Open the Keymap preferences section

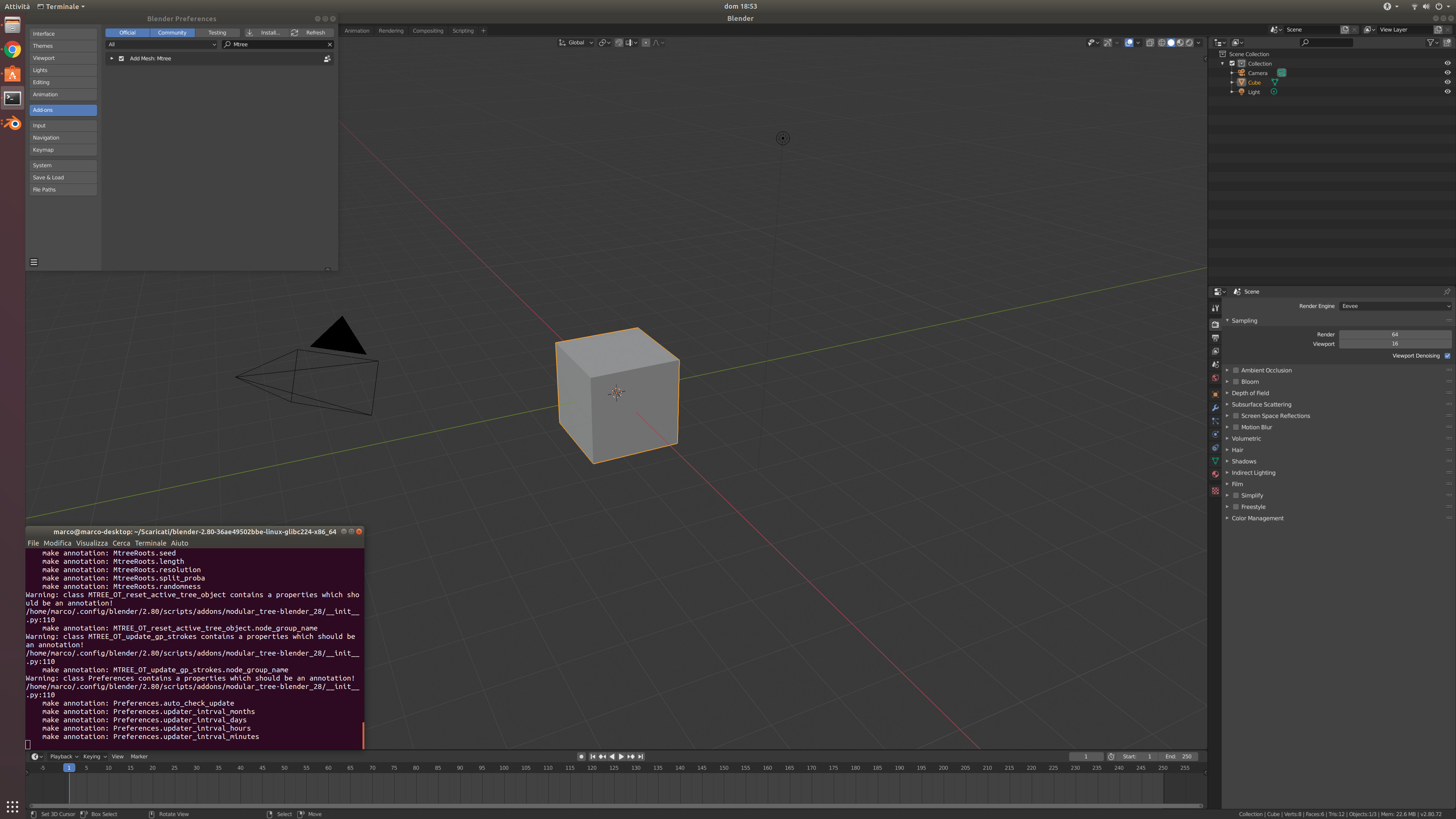(x=63, y=150)
